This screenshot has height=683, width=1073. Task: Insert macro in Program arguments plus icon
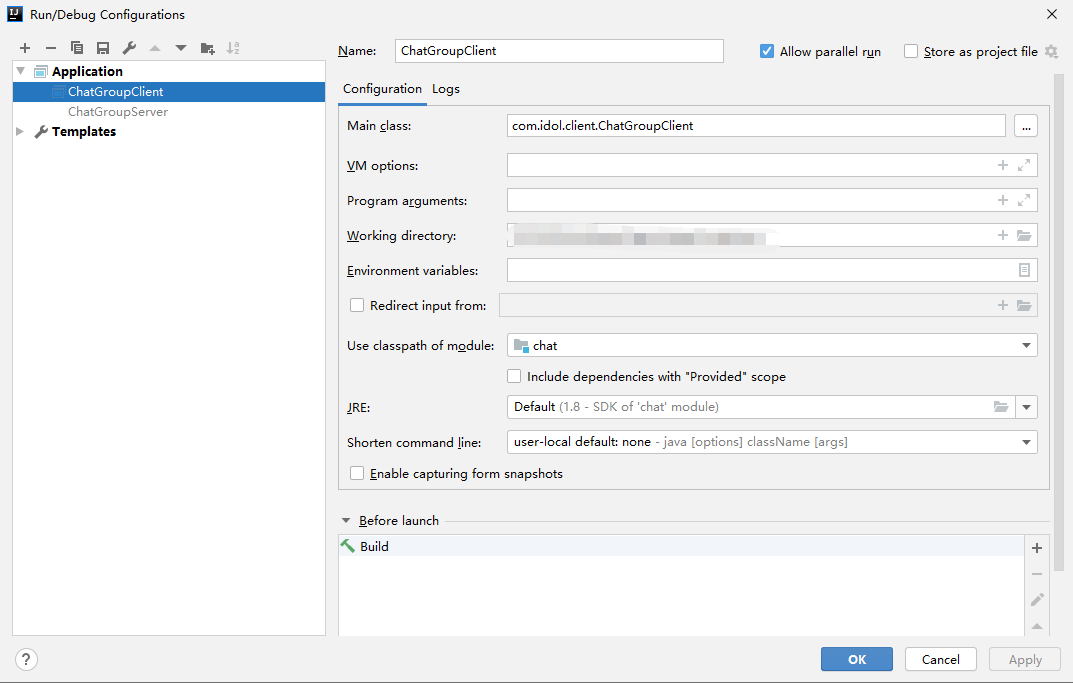[x=1003, y=200]
